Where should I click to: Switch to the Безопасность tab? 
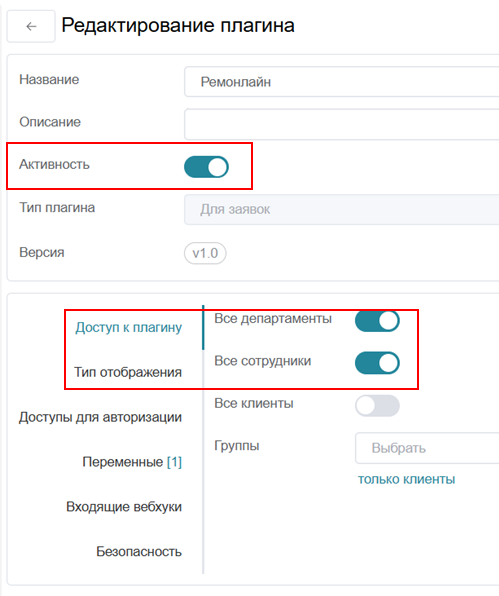point(139,551)
